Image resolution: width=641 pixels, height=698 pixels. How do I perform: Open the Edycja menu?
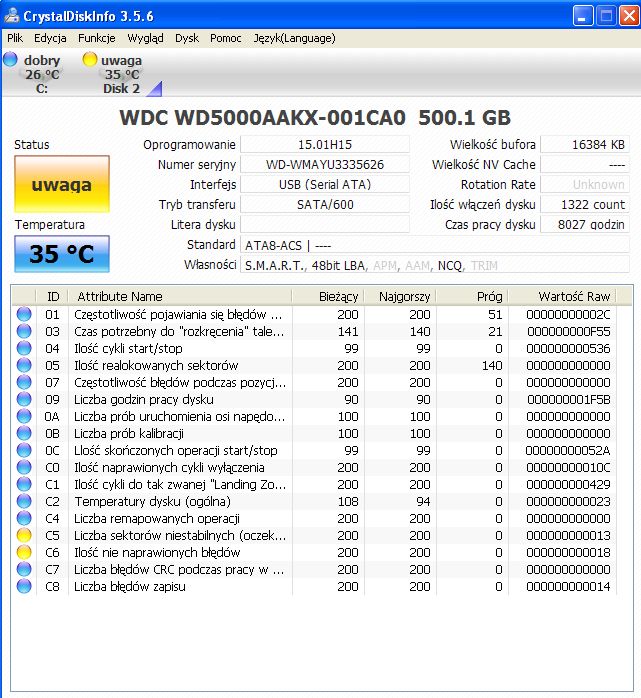pos(50,38)
